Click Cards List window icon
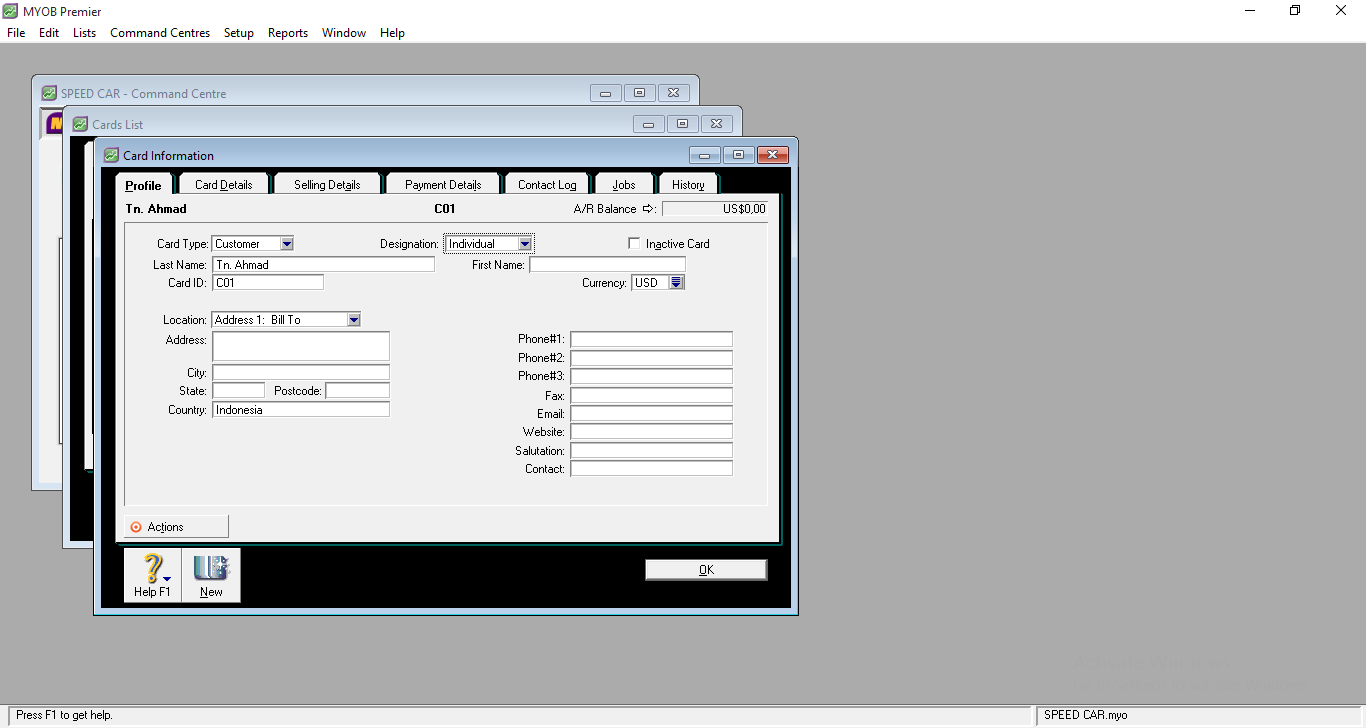1366x728 pixels. [x=80, y=124]
